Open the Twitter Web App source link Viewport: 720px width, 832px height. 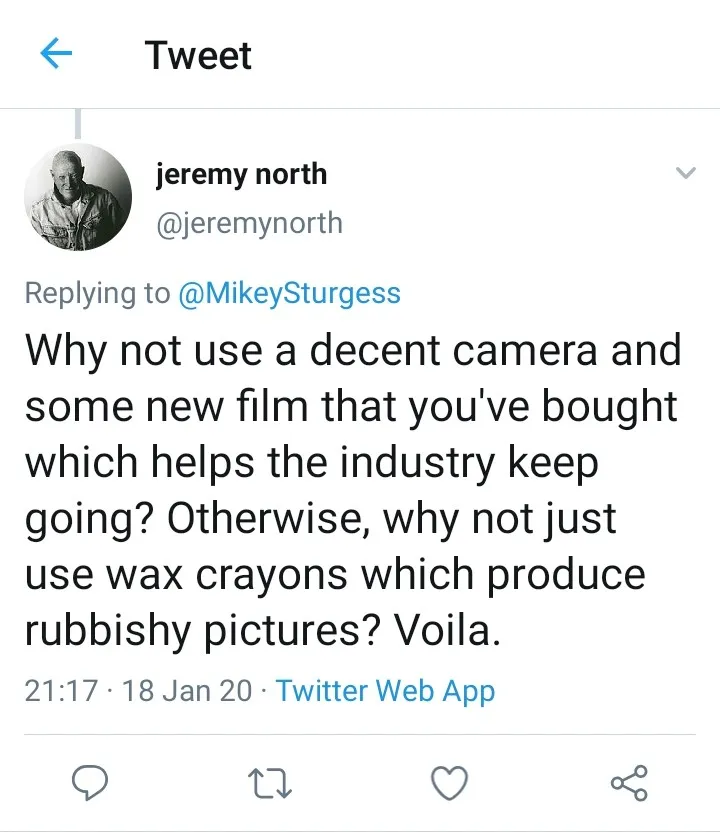pyautogui.click(x=386, y=691)
